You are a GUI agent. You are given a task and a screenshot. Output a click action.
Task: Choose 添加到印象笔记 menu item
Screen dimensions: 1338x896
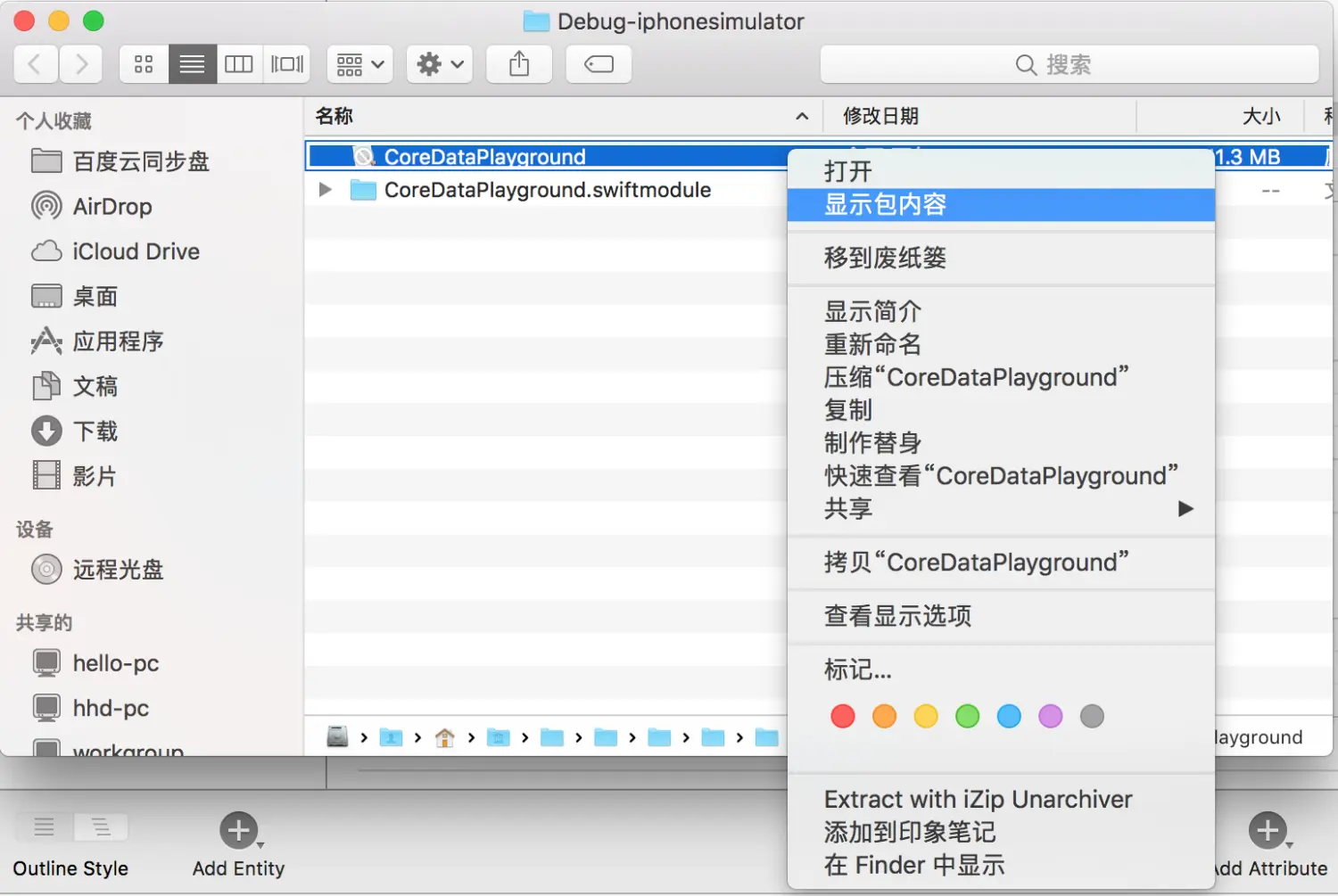pos(1001,833)
